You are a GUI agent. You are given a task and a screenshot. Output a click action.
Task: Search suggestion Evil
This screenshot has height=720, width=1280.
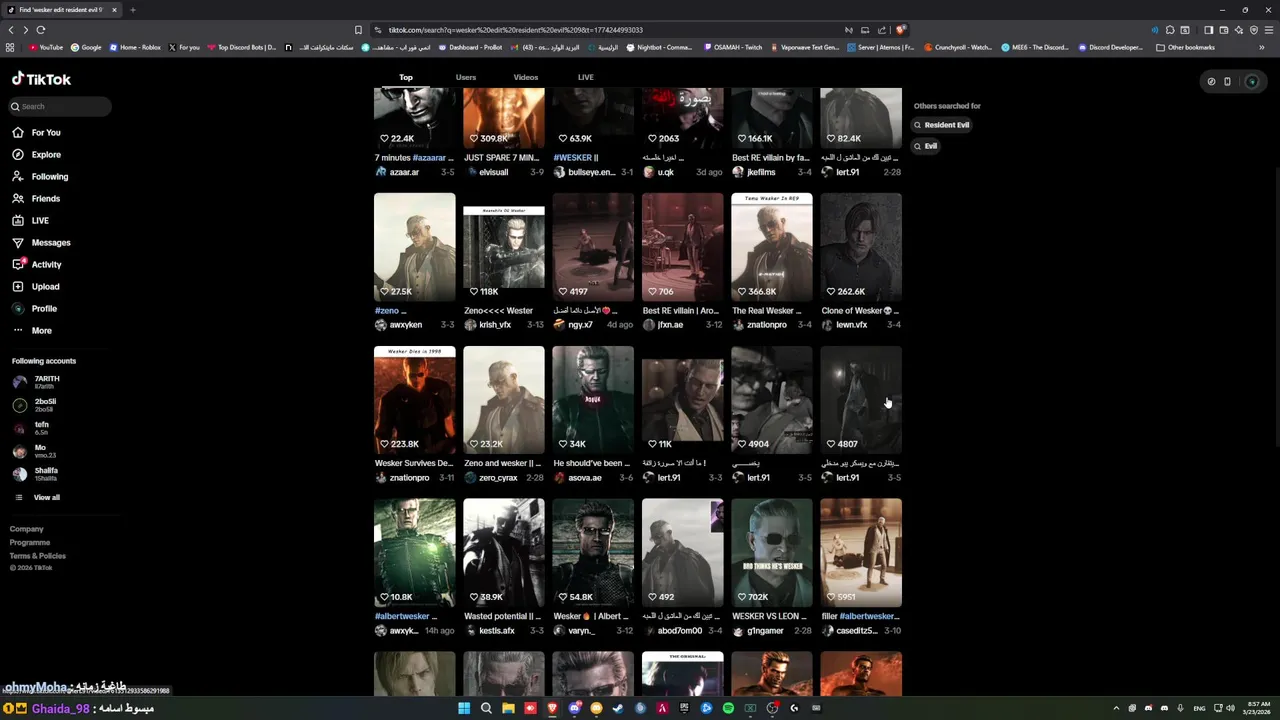tap(925, 146)
